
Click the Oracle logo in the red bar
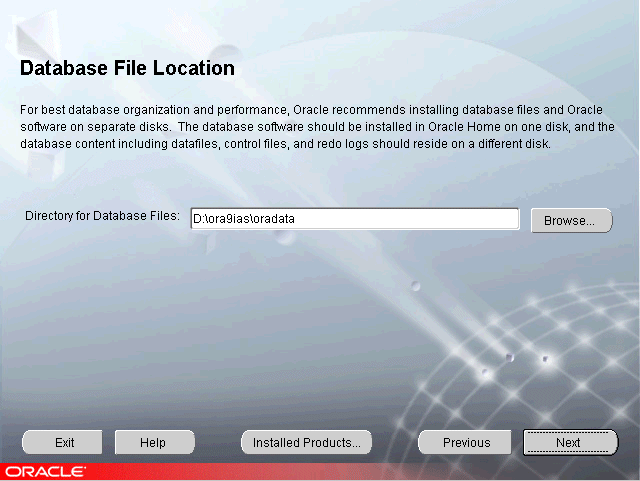point(45,472)
